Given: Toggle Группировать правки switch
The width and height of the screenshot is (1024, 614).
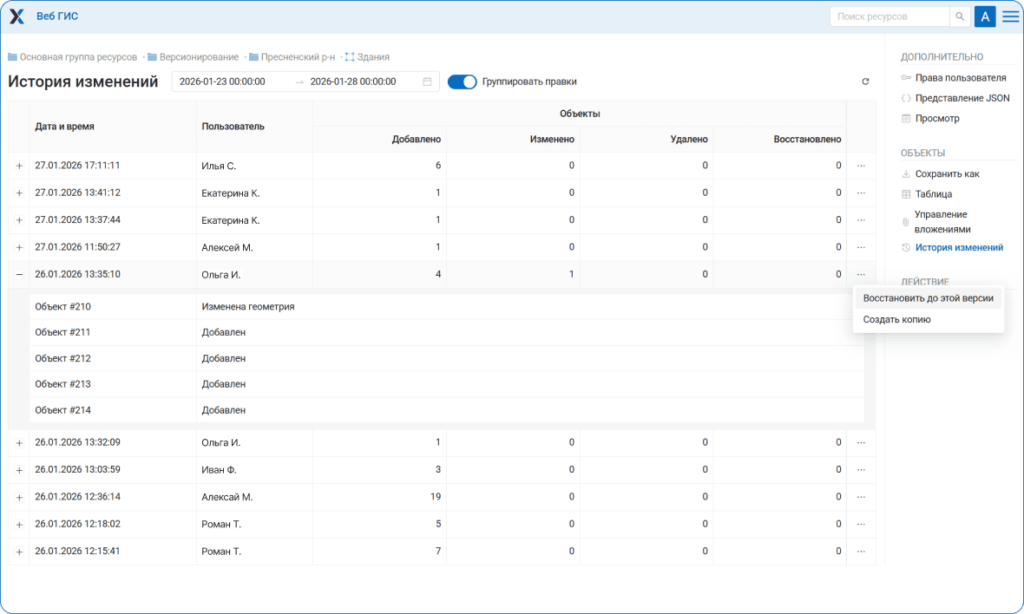Looking at the screenshot, I should pos(461,82).
